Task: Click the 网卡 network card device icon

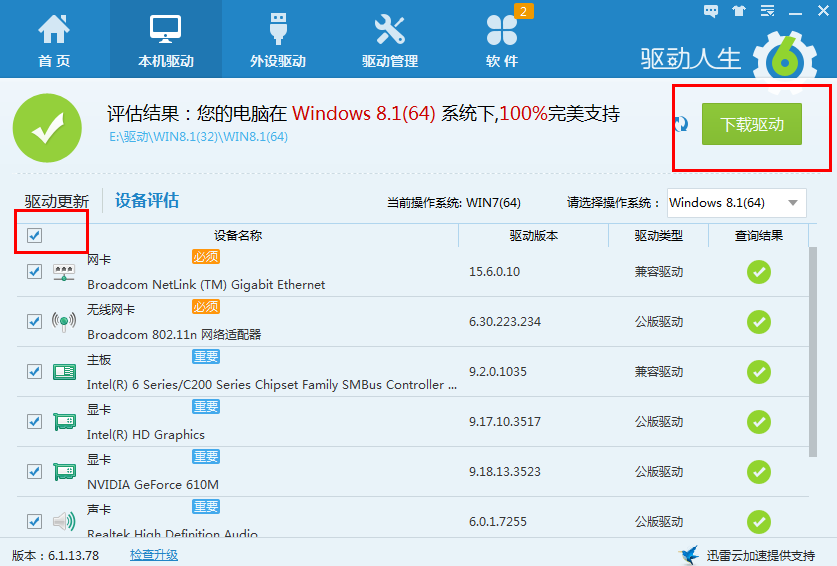Action: (64, 272)
